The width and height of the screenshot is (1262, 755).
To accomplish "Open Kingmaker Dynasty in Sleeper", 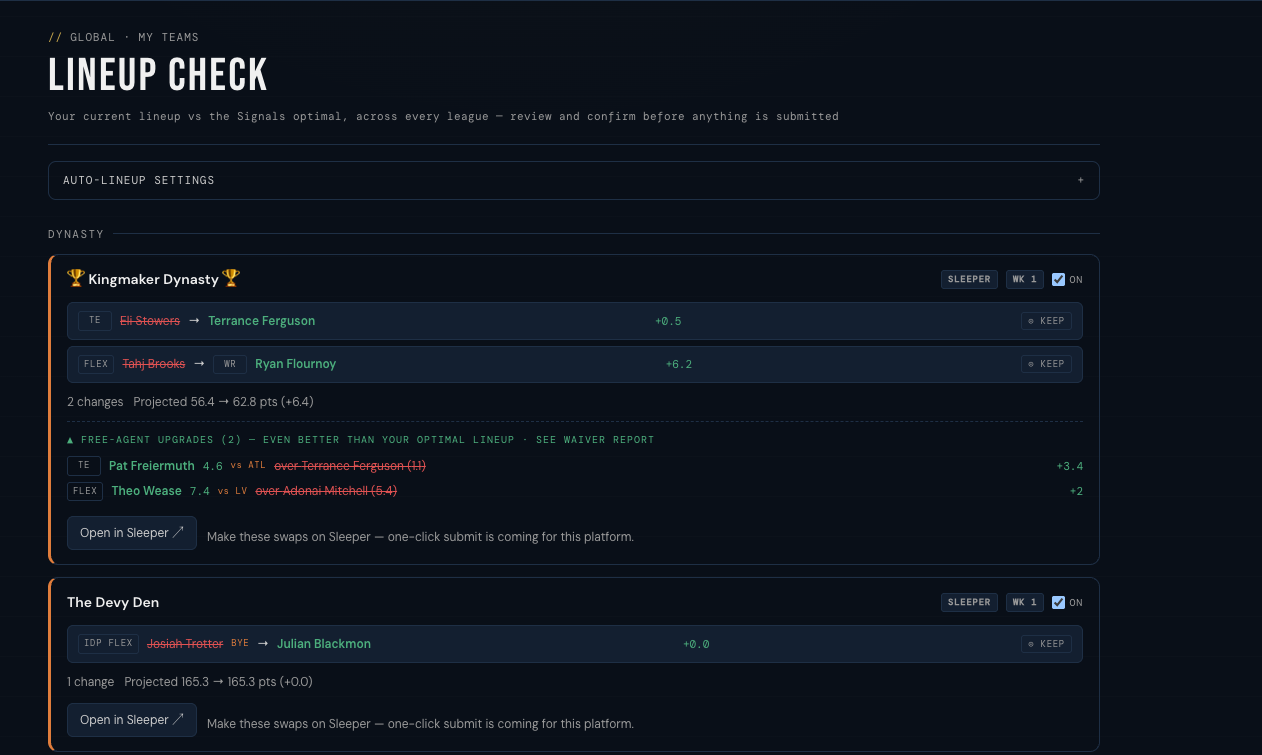I will [132, 533].
